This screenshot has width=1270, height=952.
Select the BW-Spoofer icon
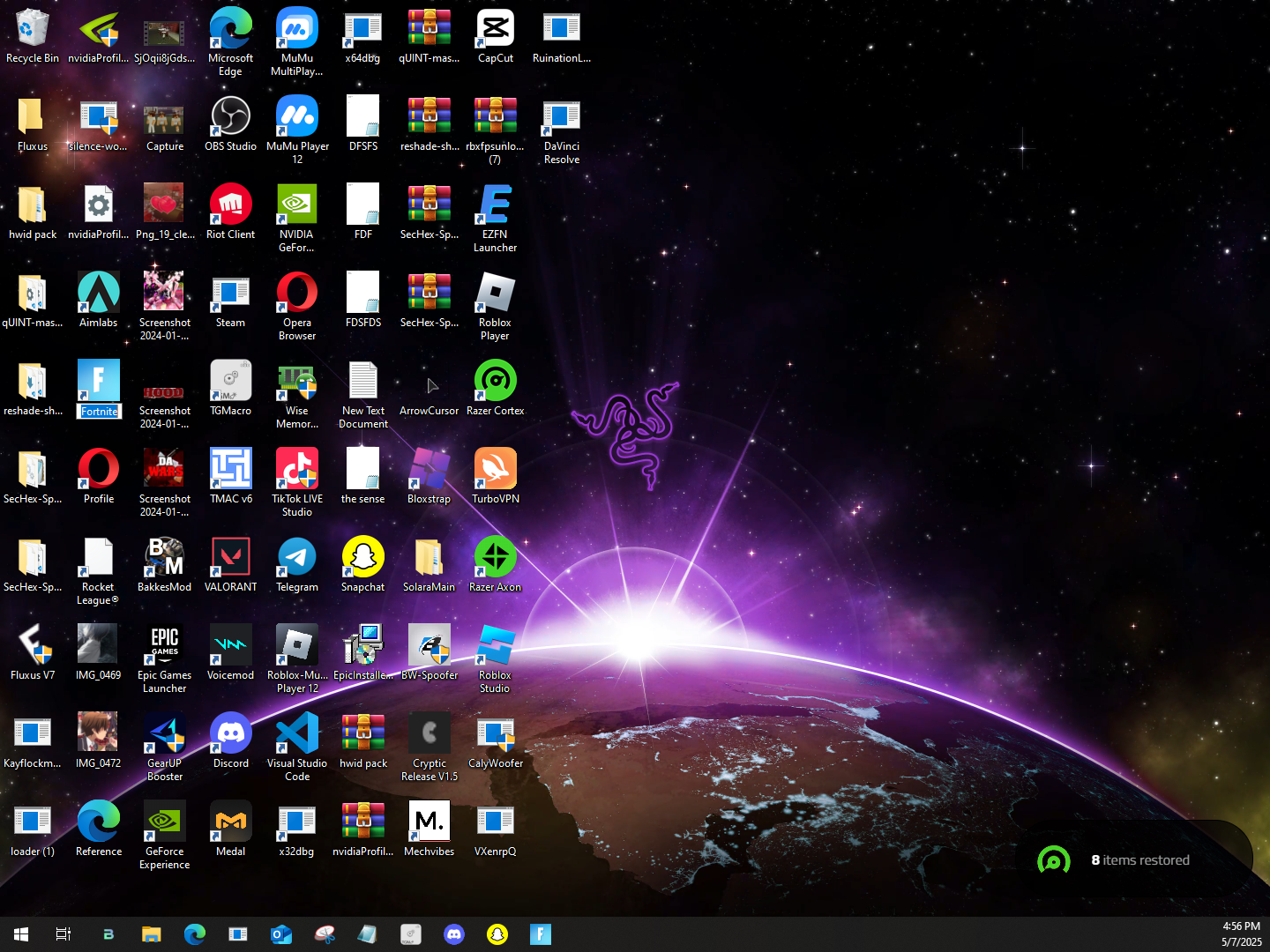click(x=430, y=654)
